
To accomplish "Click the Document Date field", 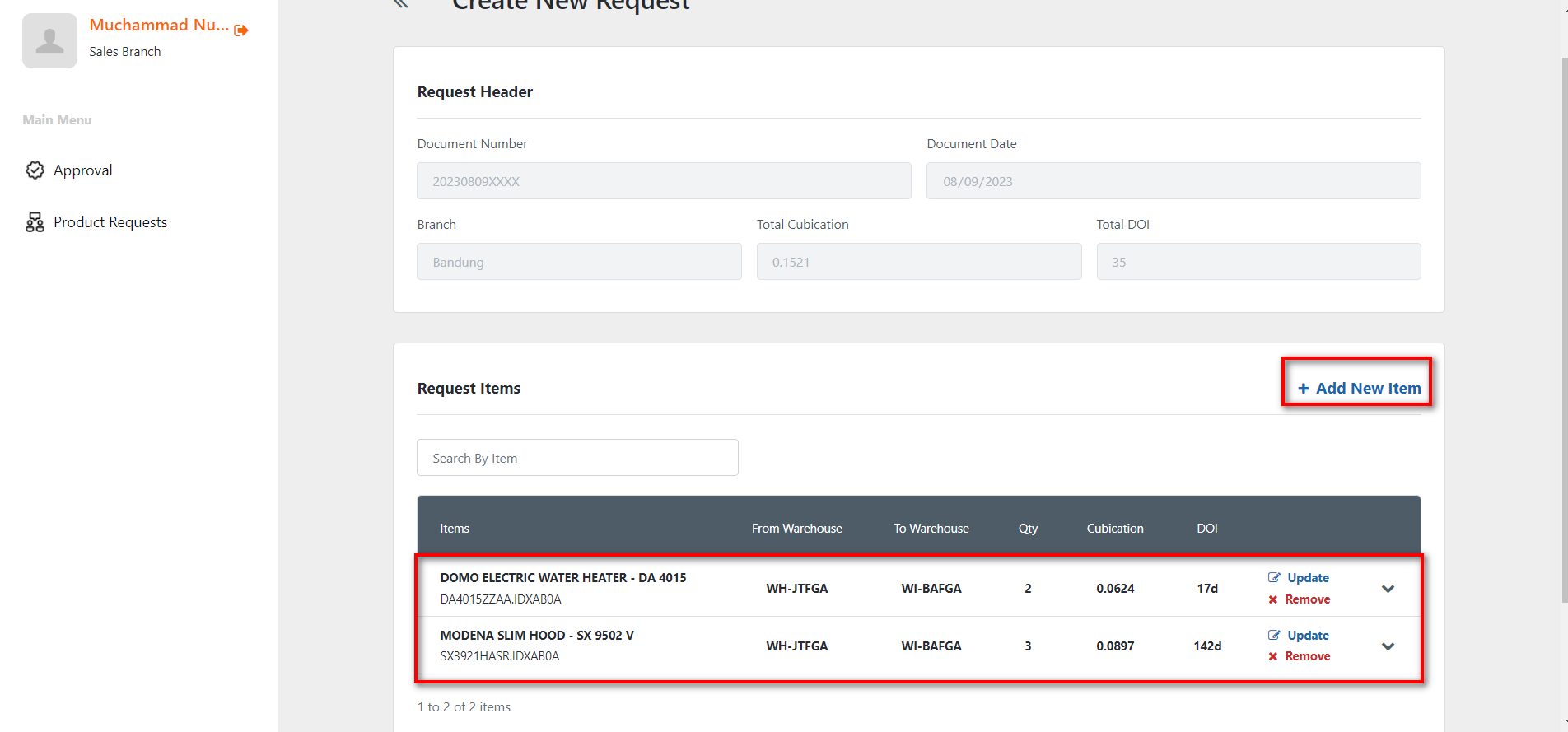I will click(x=1173, y=181).
